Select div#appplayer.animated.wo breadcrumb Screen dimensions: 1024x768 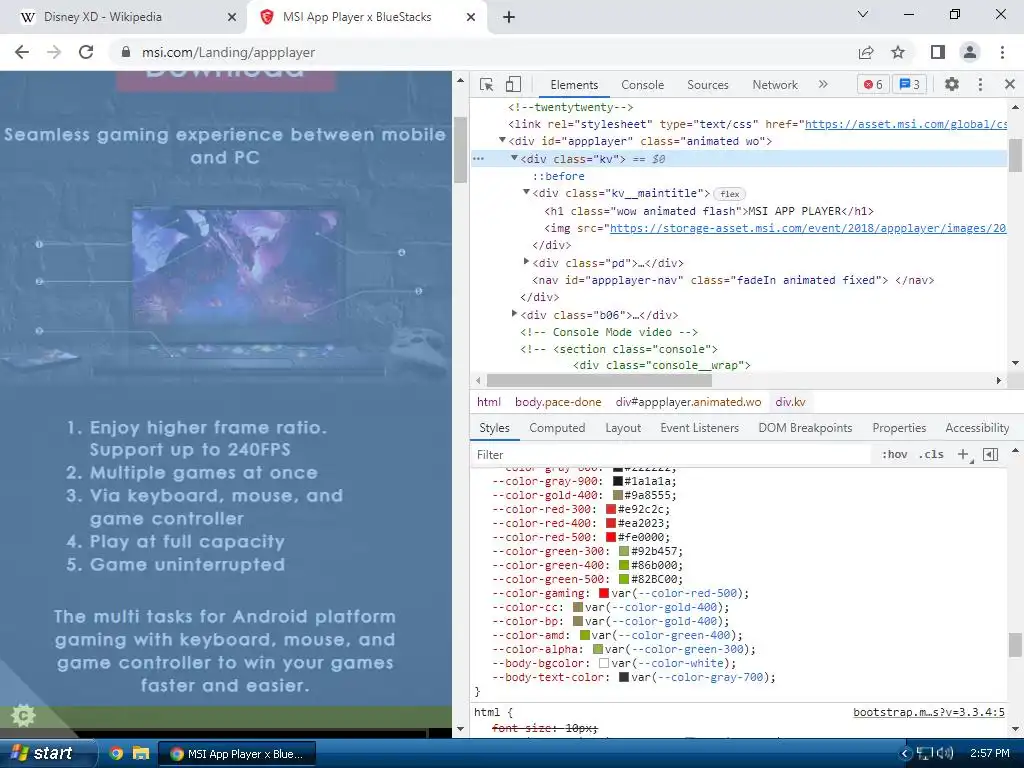click(x=688, y=402)
